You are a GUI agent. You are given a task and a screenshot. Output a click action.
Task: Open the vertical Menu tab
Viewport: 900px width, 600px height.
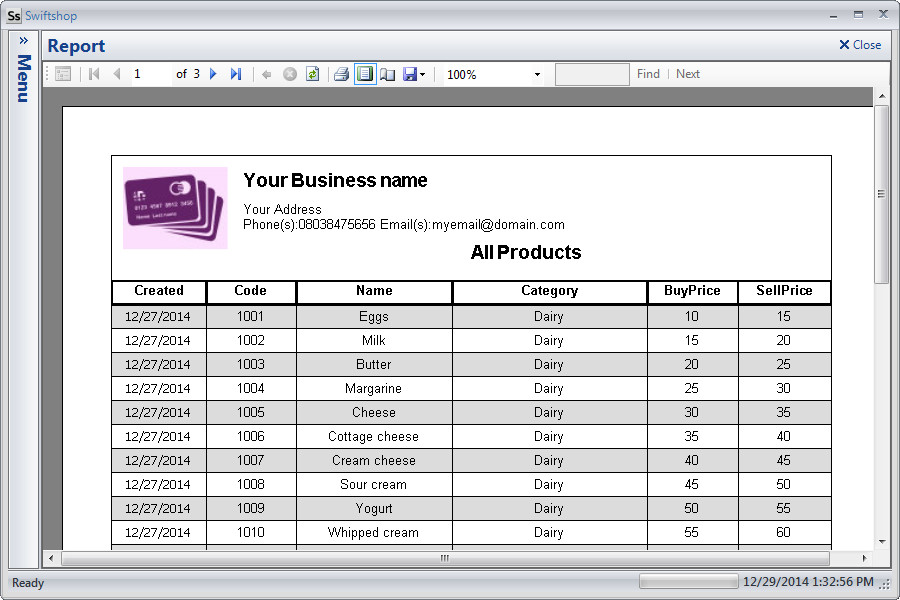click(x=24, y=78)
